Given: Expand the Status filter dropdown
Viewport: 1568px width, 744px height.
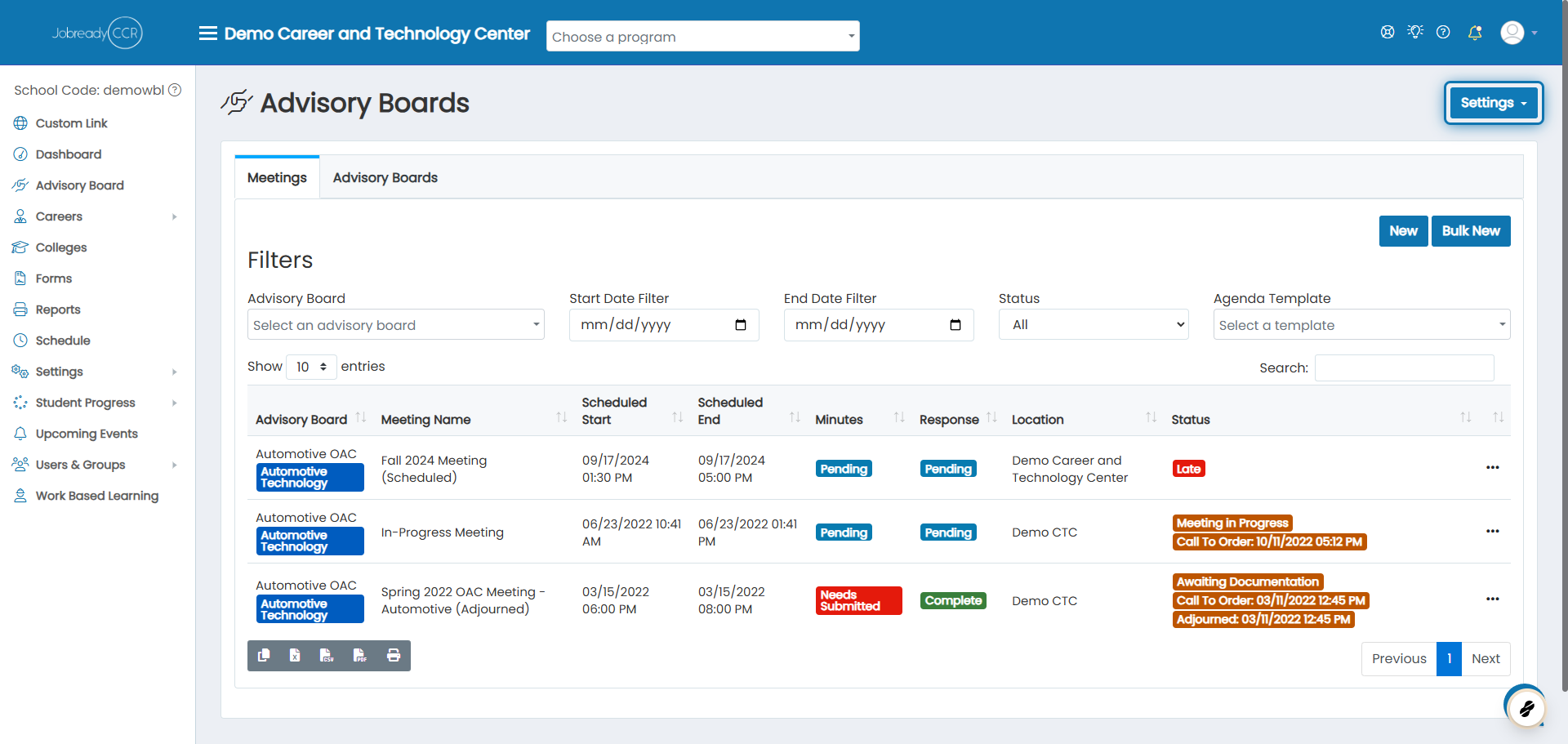Looking at the screenshot, I should [1094, 324].
